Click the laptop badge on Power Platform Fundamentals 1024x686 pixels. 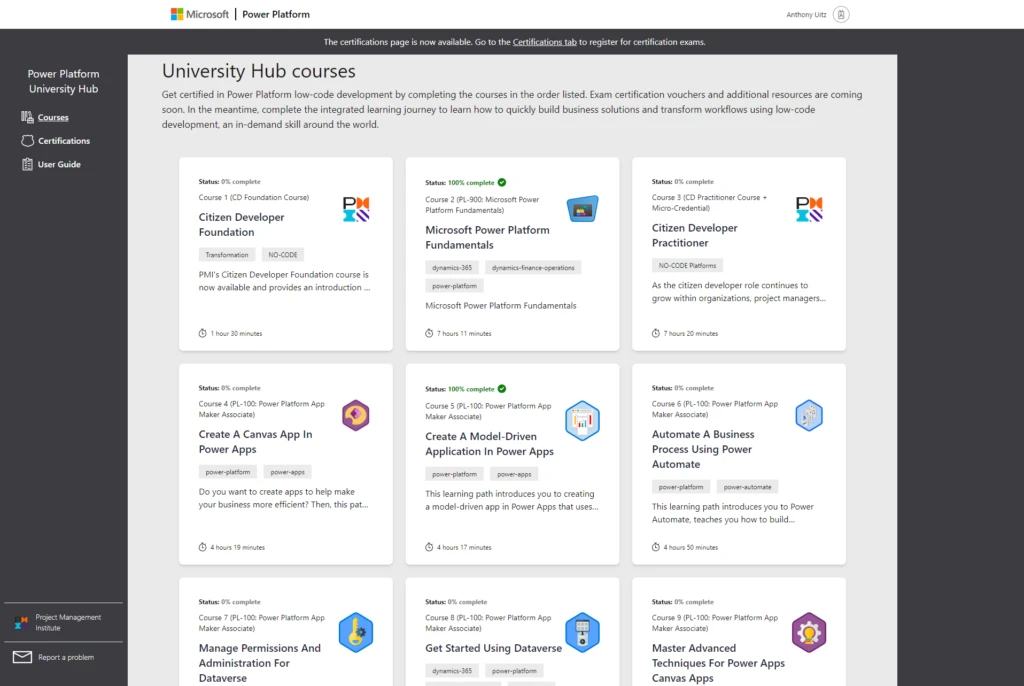pos(582,208)
